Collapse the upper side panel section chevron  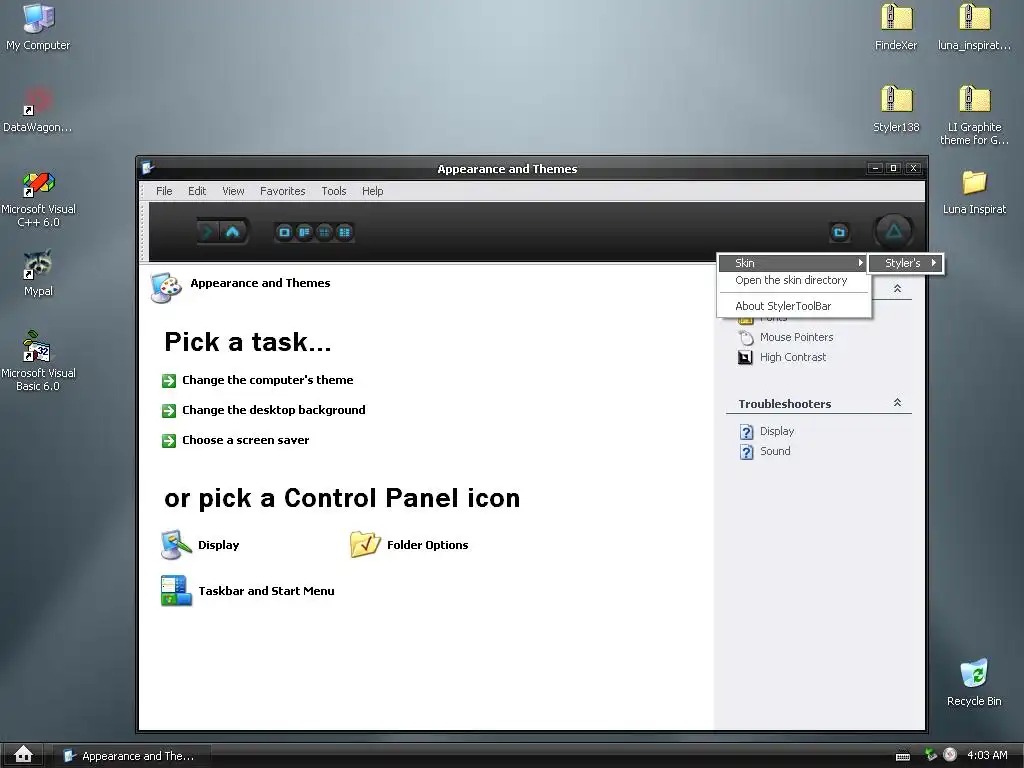pos(897,289)
